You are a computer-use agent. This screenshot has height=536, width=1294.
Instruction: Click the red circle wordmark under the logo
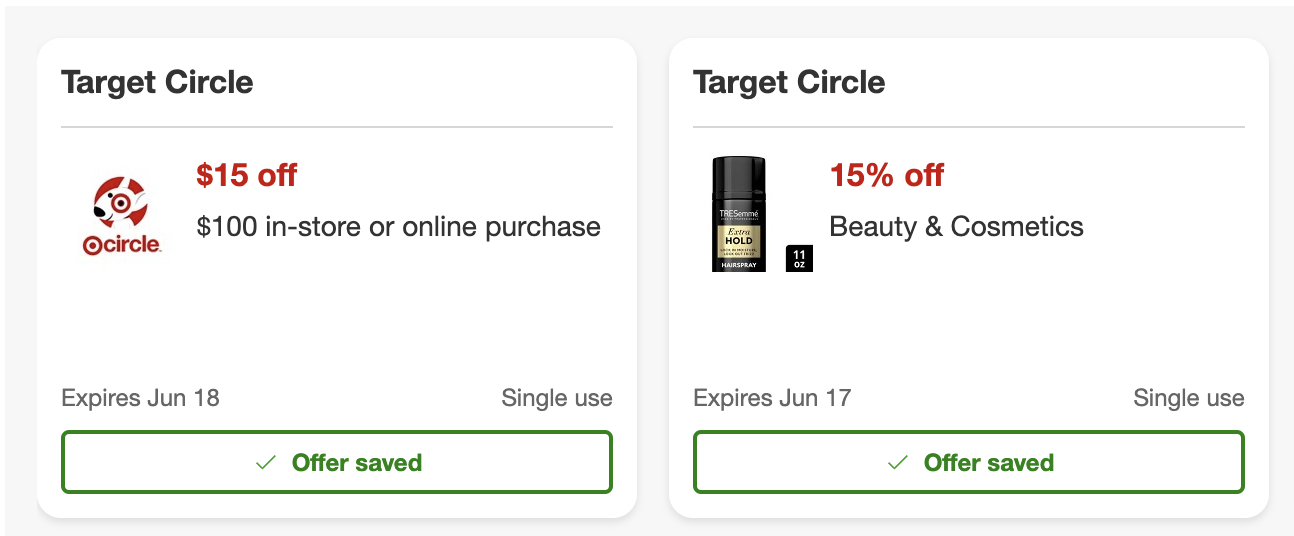click(x=122, y=245)
